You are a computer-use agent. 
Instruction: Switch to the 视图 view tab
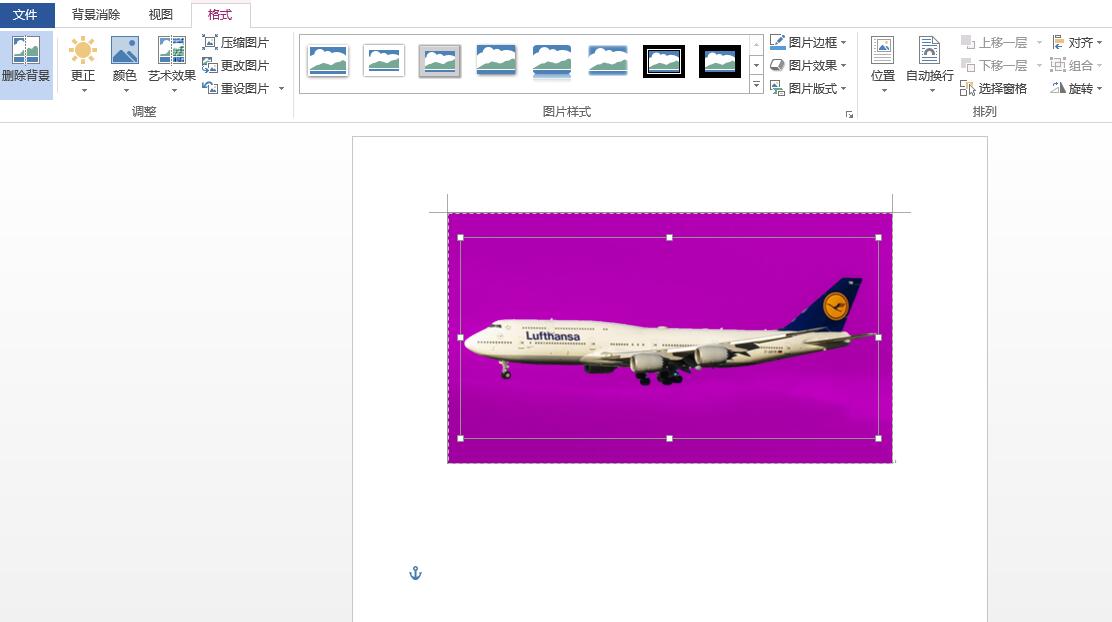[161, 14]
